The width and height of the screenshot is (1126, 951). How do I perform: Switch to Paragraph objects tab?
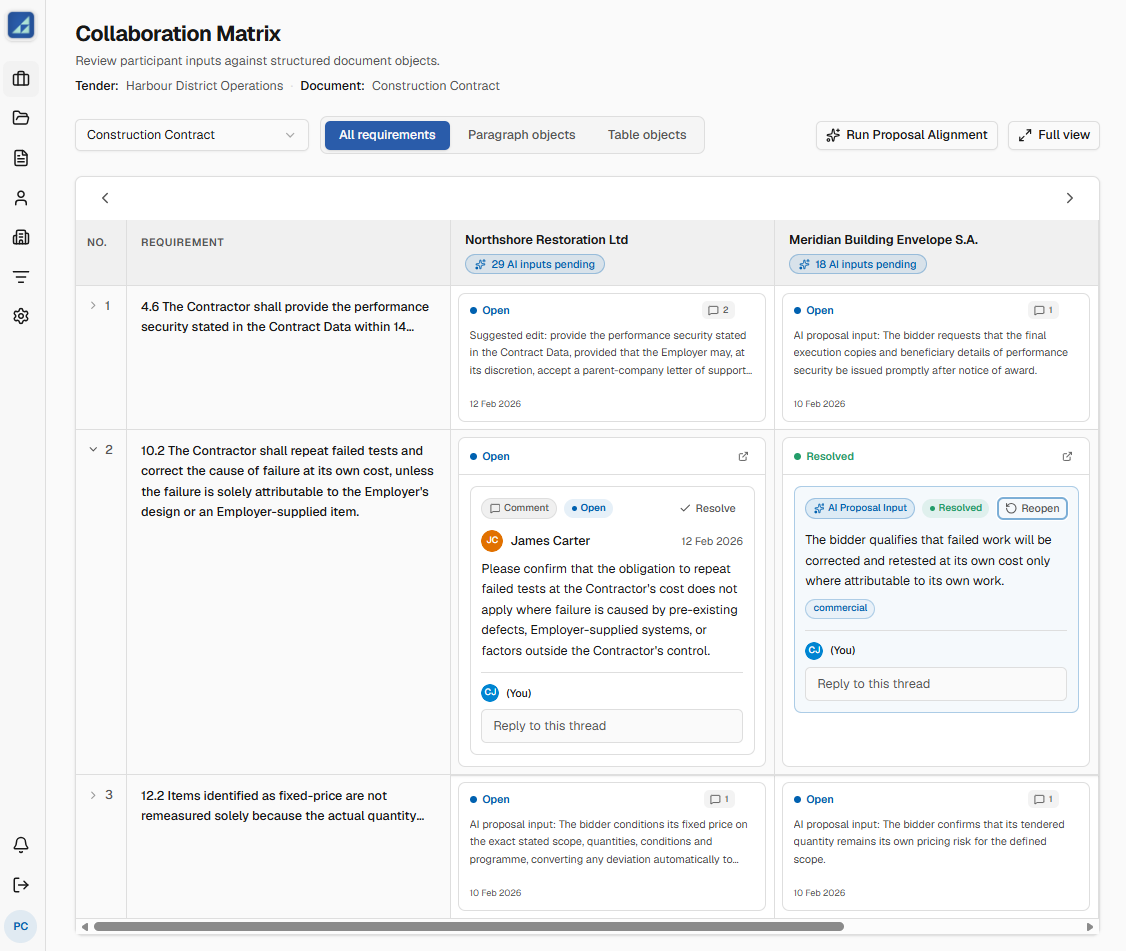[x=521, y=135]
